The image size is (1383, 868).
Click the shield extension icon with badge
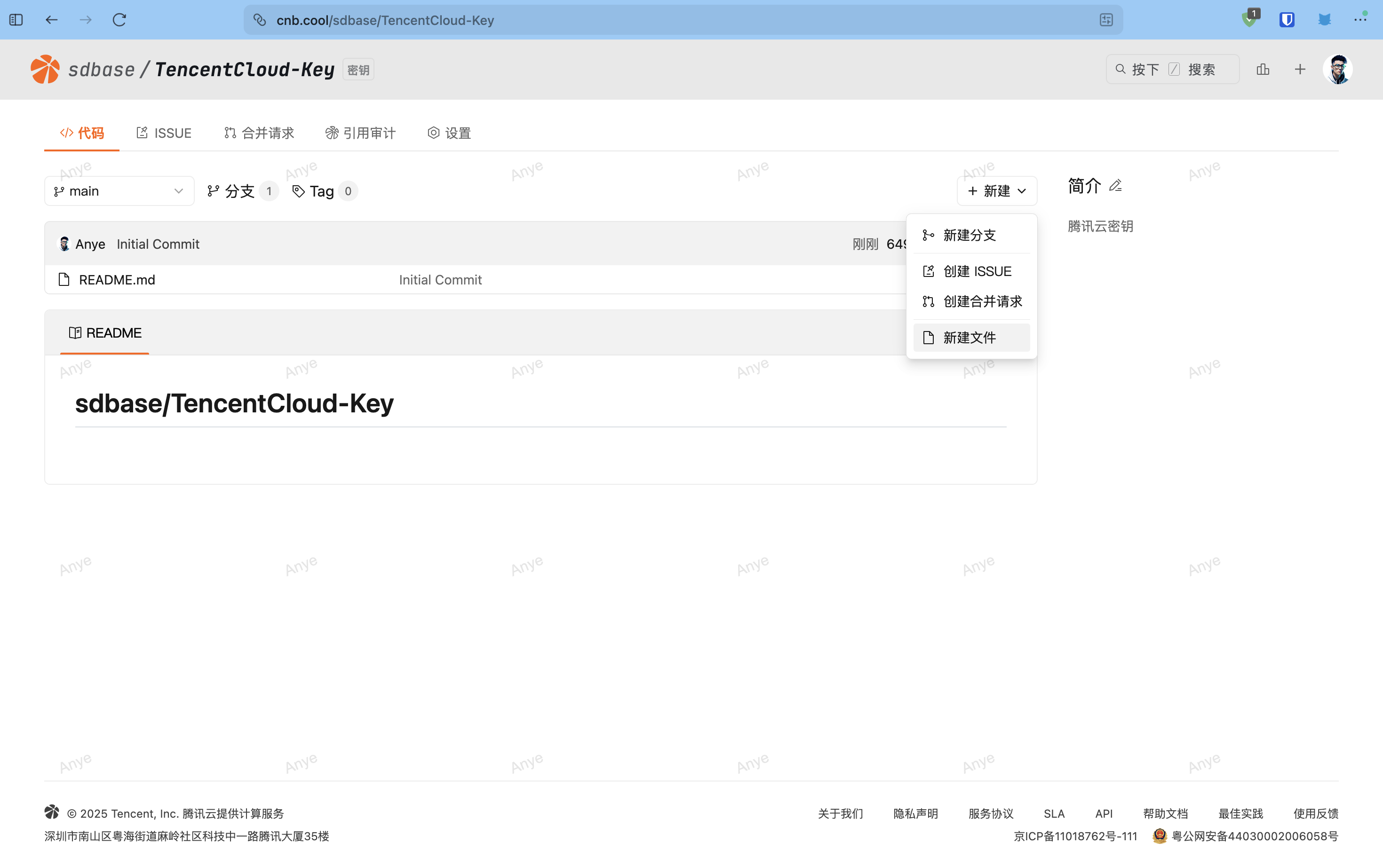click(x=1248, y=19)
